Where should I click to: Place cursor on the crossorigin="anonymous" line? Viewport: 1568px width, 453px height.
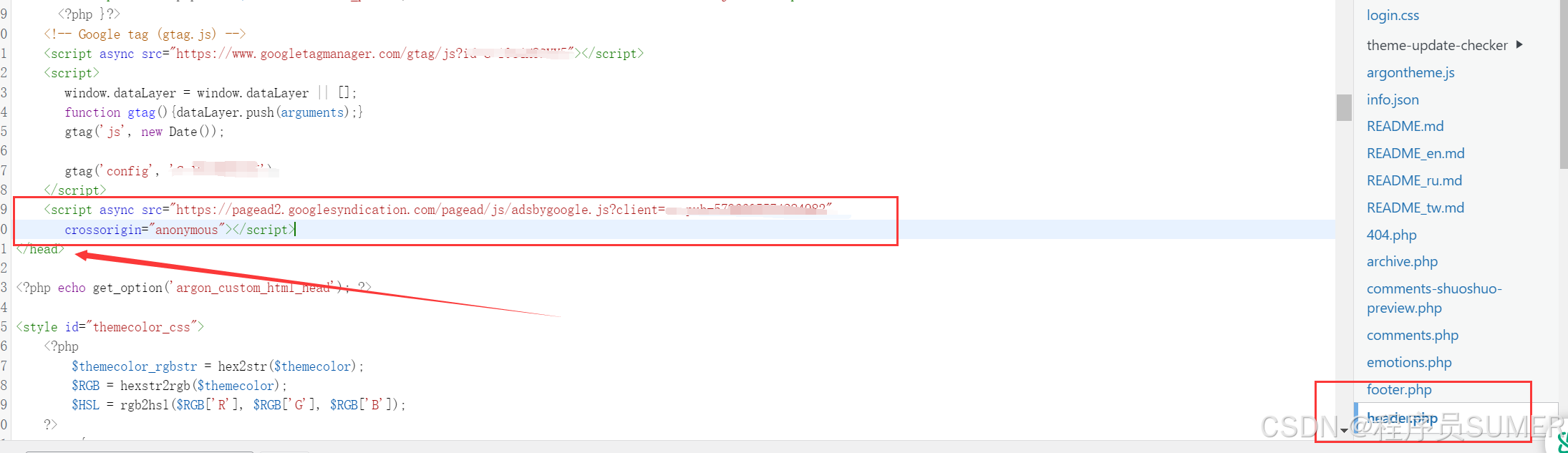click(180, 230)
